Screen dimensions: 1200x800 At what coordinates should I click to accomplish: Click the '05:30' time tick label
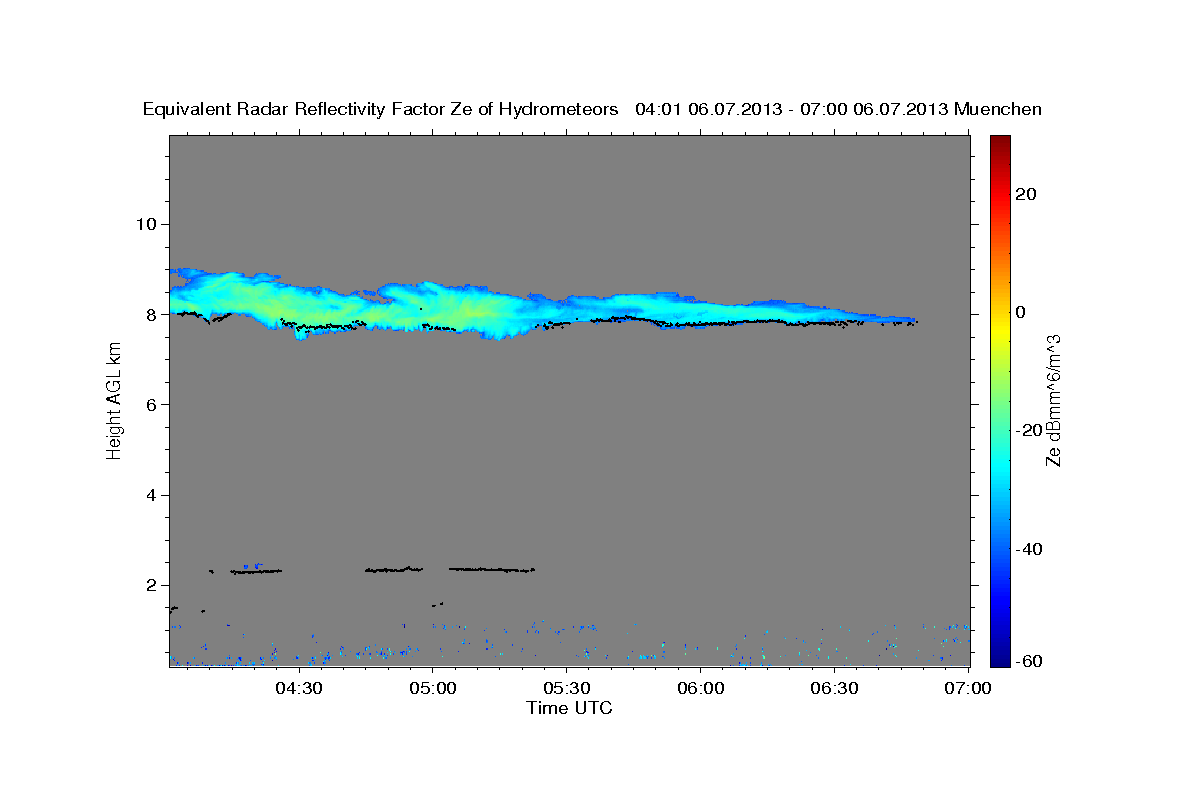[x=567, y=688]
